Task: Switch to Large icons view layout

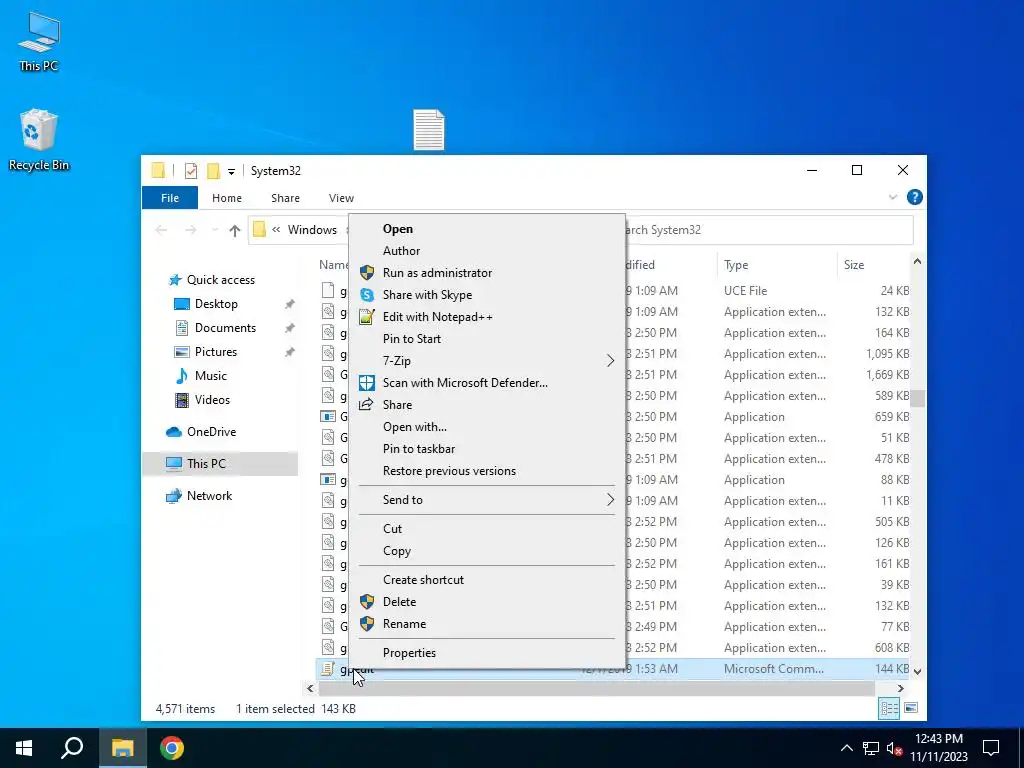Action: 911,709
